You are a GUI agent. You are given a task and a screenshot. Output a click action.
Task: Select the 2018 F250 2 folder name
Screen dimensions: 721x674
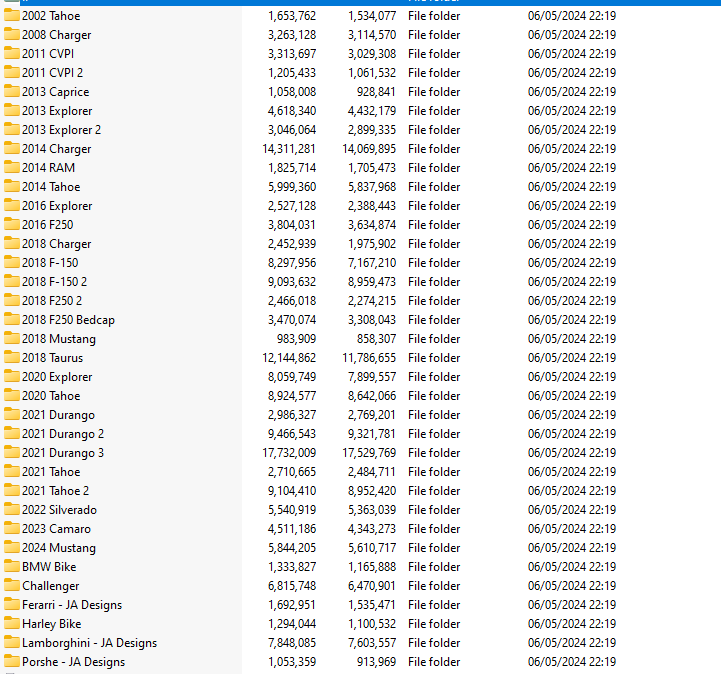pos(52,301)
